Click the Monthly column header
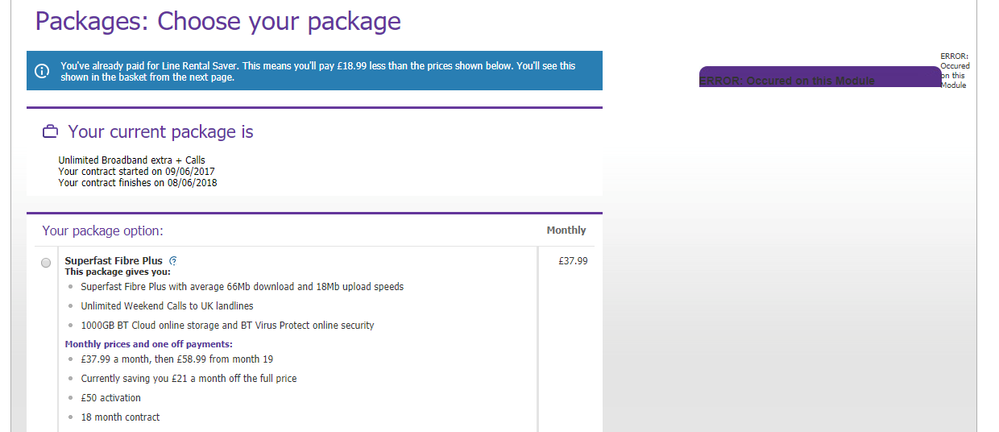 (566, 230)
